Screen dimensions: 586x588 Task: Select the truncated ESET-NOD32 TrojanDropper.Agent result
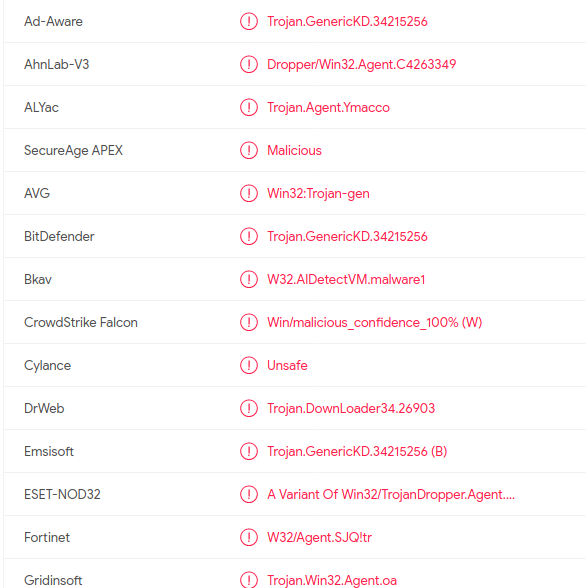391,495
